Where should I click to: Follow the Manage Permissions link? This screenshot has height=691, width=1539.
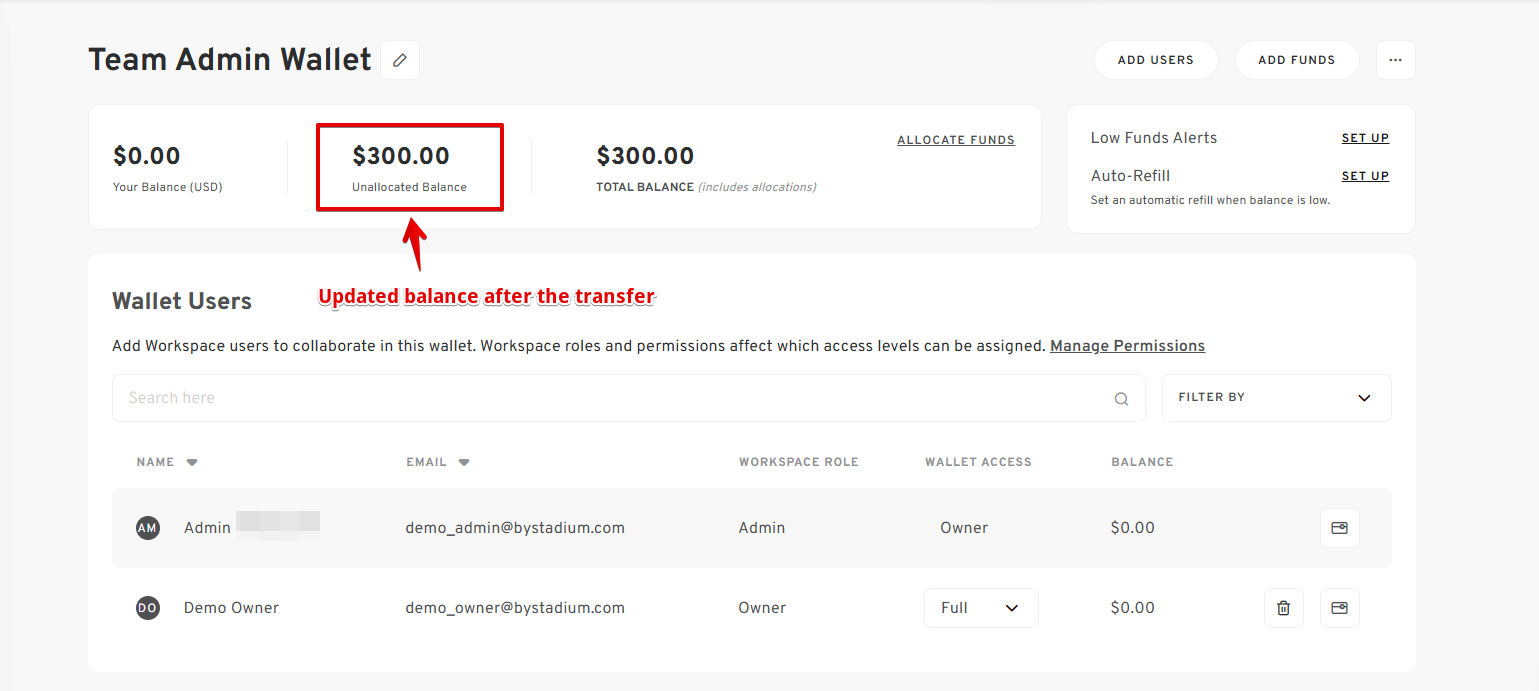point(1127,346)
